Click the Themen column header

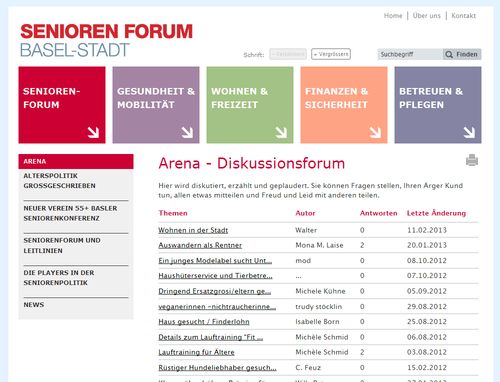pyautogui.click(x=173, y=213)
